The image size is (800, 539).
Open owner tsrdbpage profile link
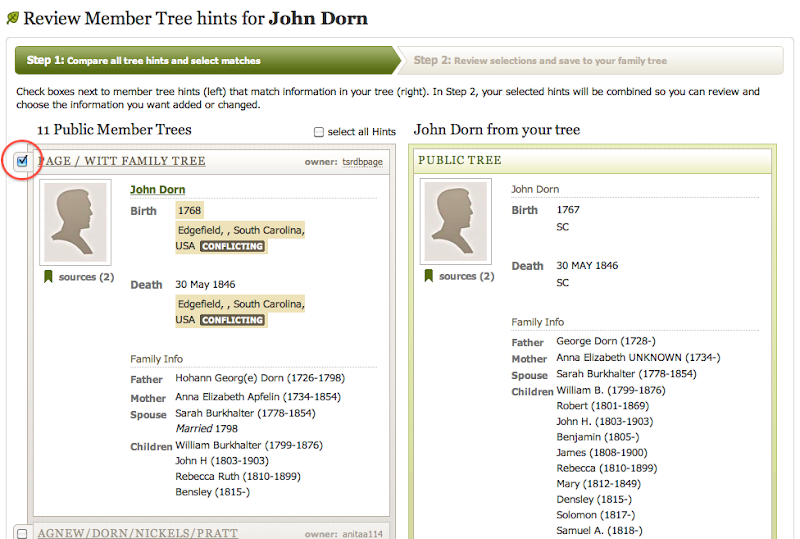[362, 162]
